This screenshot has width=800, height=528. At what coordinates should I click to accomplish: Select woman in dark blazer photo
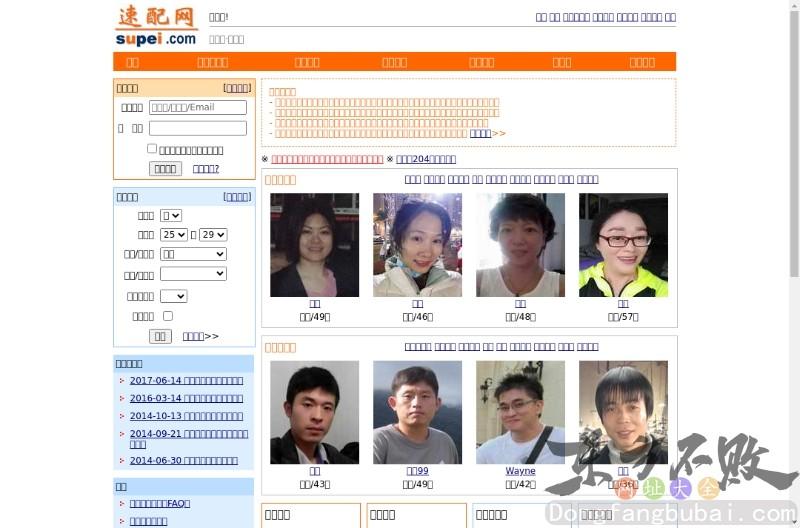point(314,245)
